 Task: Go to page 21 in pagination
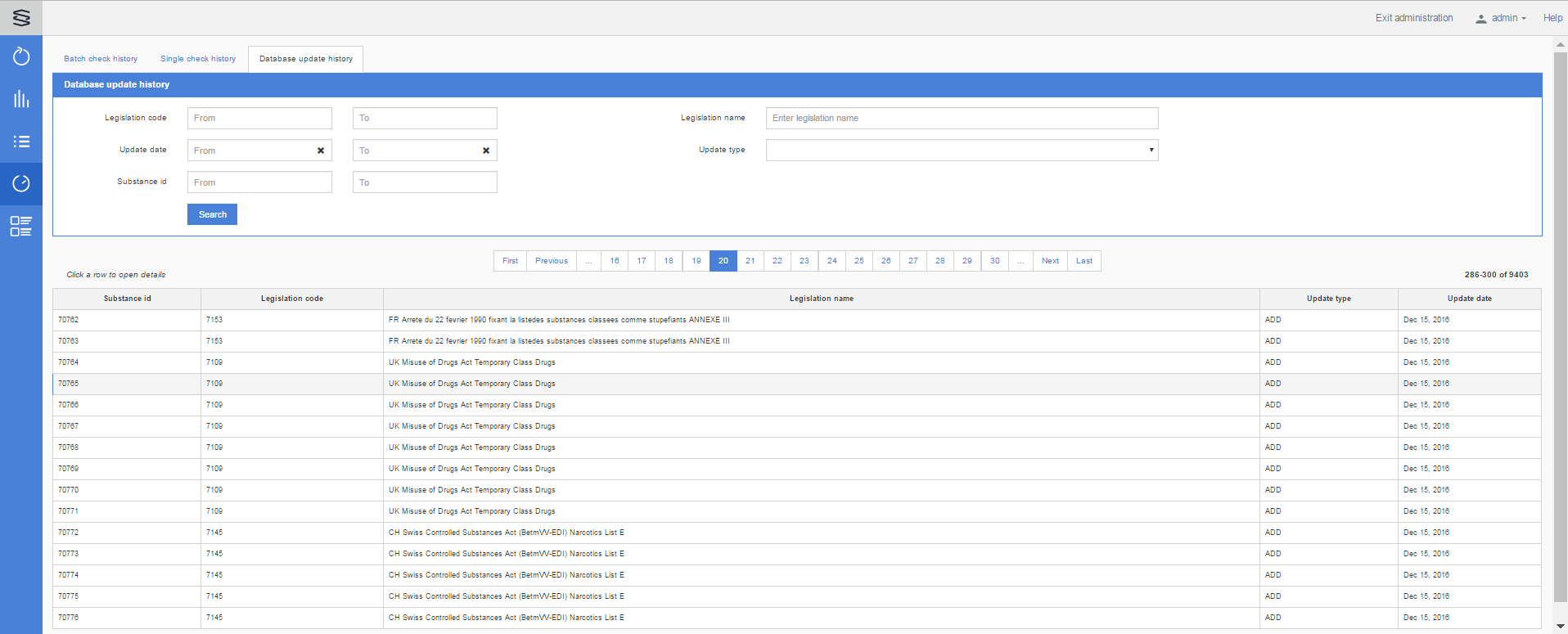point(750,261)
